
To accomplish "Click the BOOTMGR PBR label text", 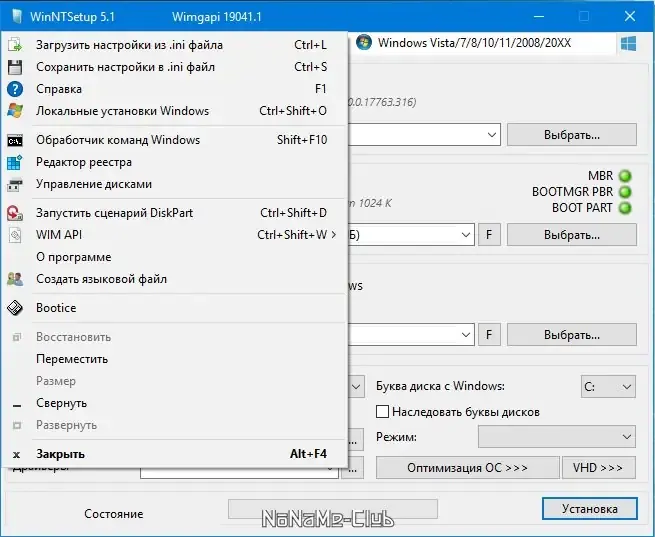I will (572, 192).
